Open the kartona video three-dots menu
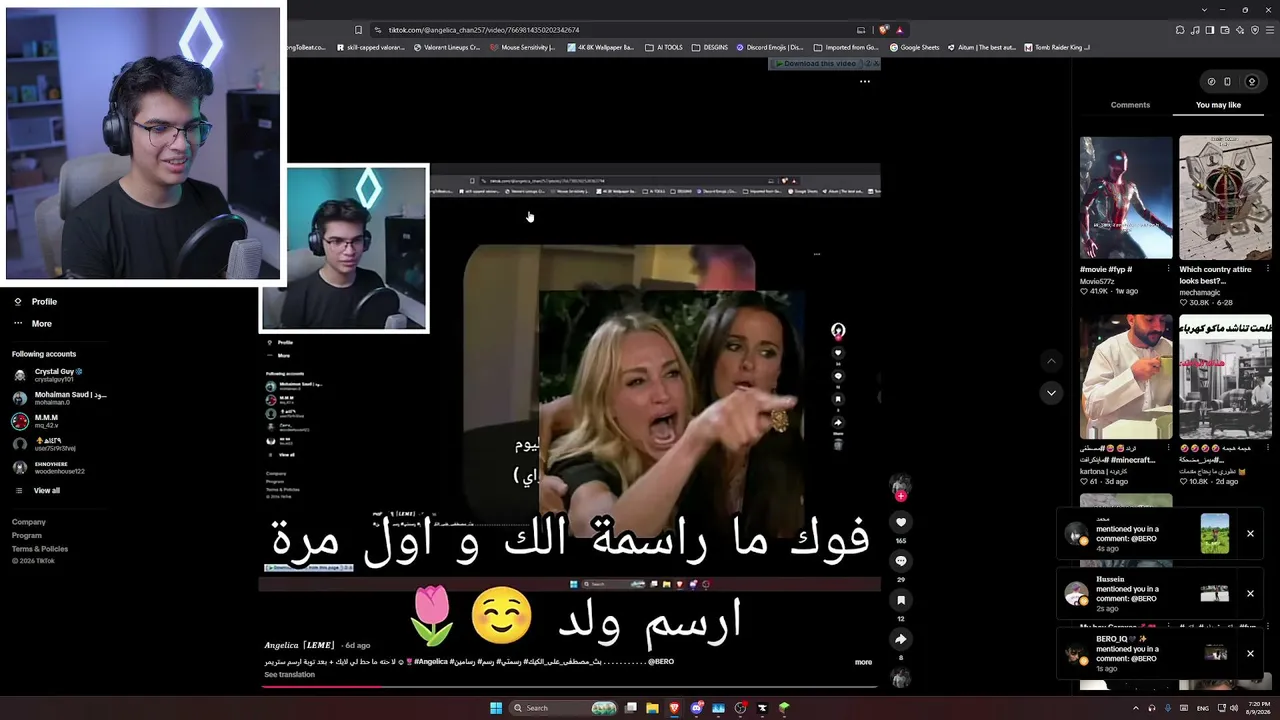The width and height of the screenshot is (1280, 720). [1168, 448]
